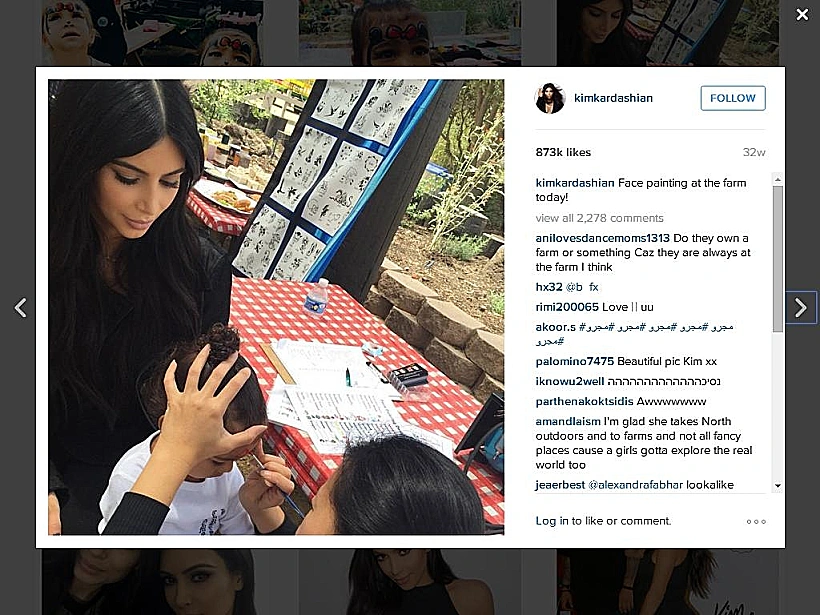Click the comments scrollbar thumb
The image size is (820, 615).
click(778, 259)
